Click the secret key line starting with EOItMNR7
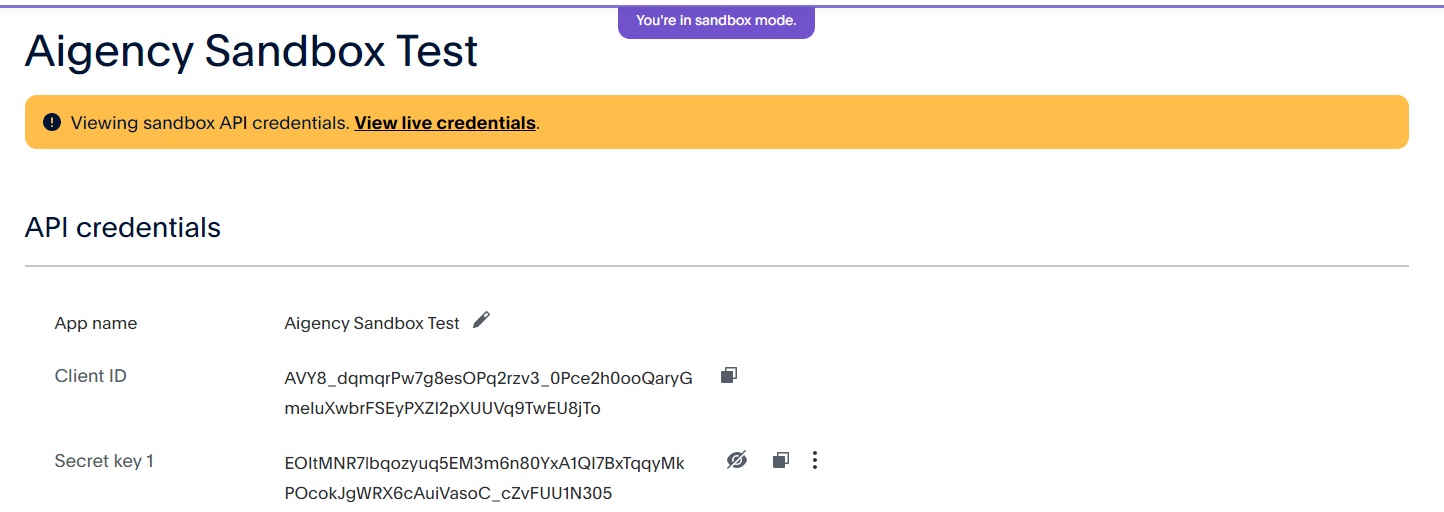 484,463
